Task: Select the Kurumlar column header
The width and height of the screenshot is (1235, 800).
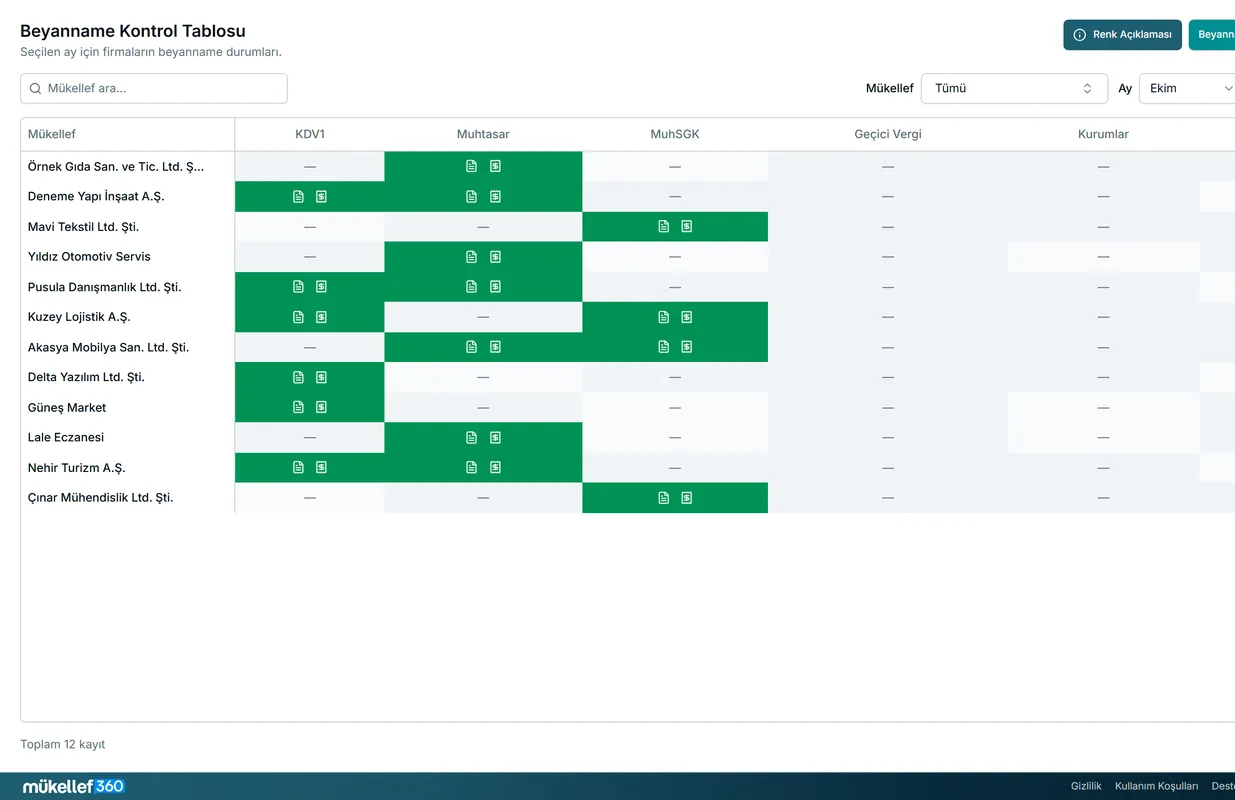Action: pos(1103,134)
